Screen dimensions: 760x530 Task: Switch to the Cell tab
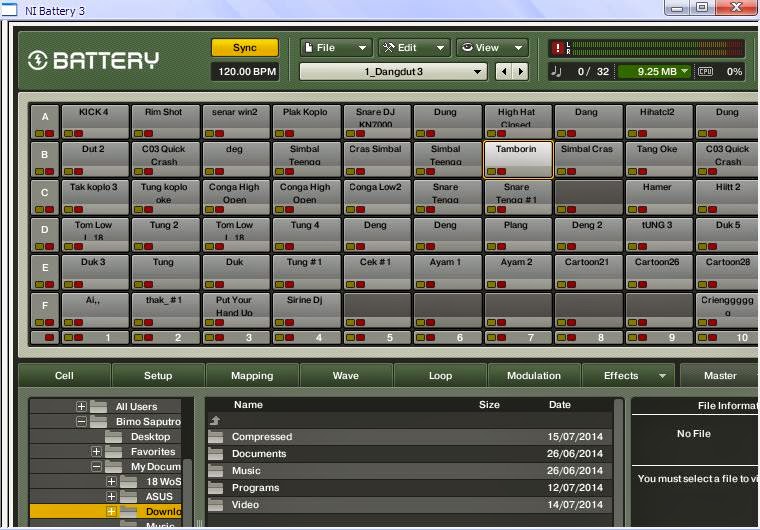(x=64, y=376)
